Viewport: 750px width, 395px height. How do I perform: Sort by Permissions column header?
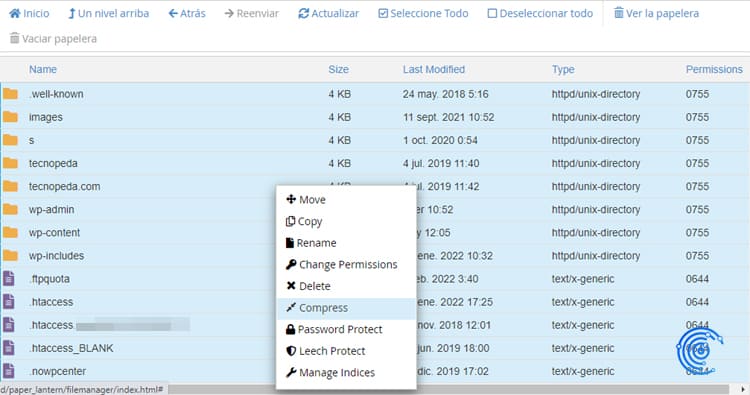714,69
